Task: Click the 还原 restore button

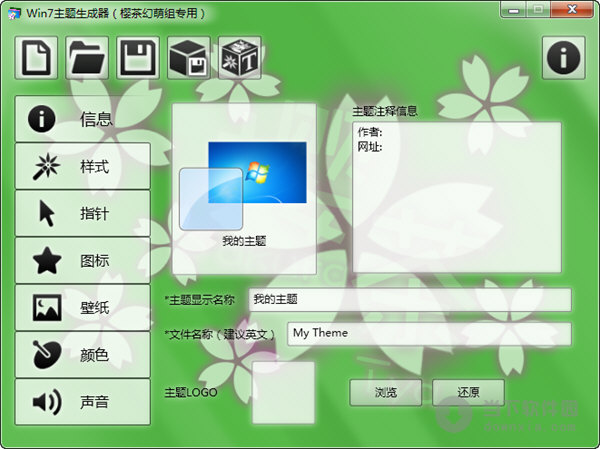Action: (468, 392)
